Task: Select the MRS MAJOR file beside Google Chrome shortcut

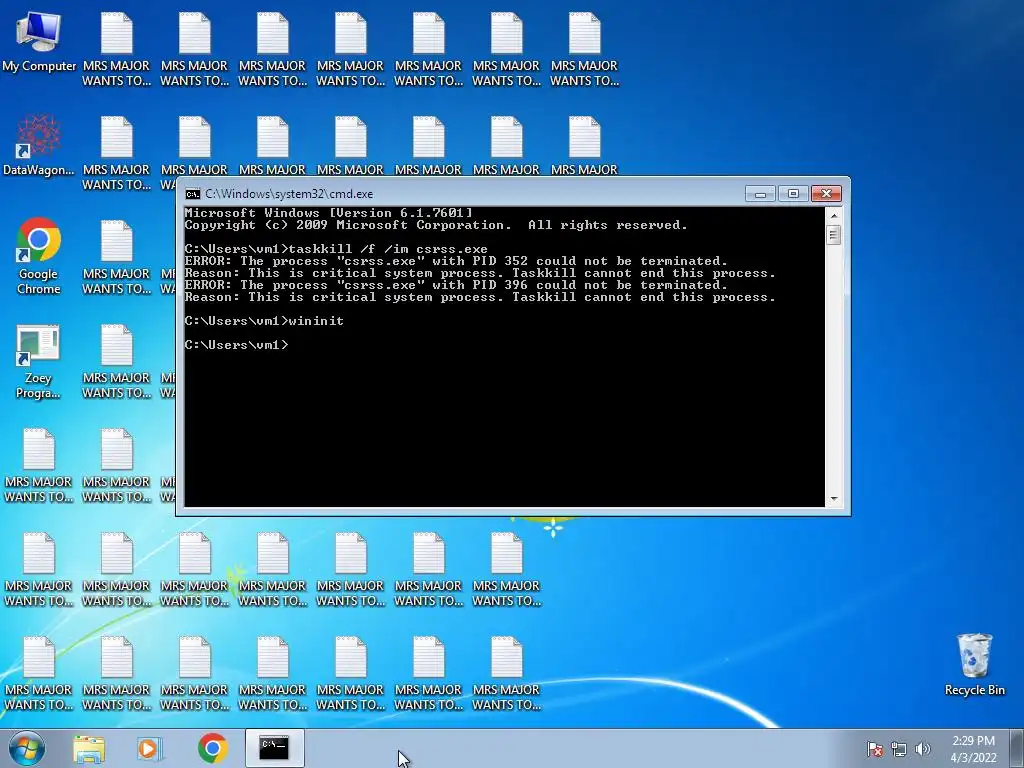Action: (x=116, y=257)
